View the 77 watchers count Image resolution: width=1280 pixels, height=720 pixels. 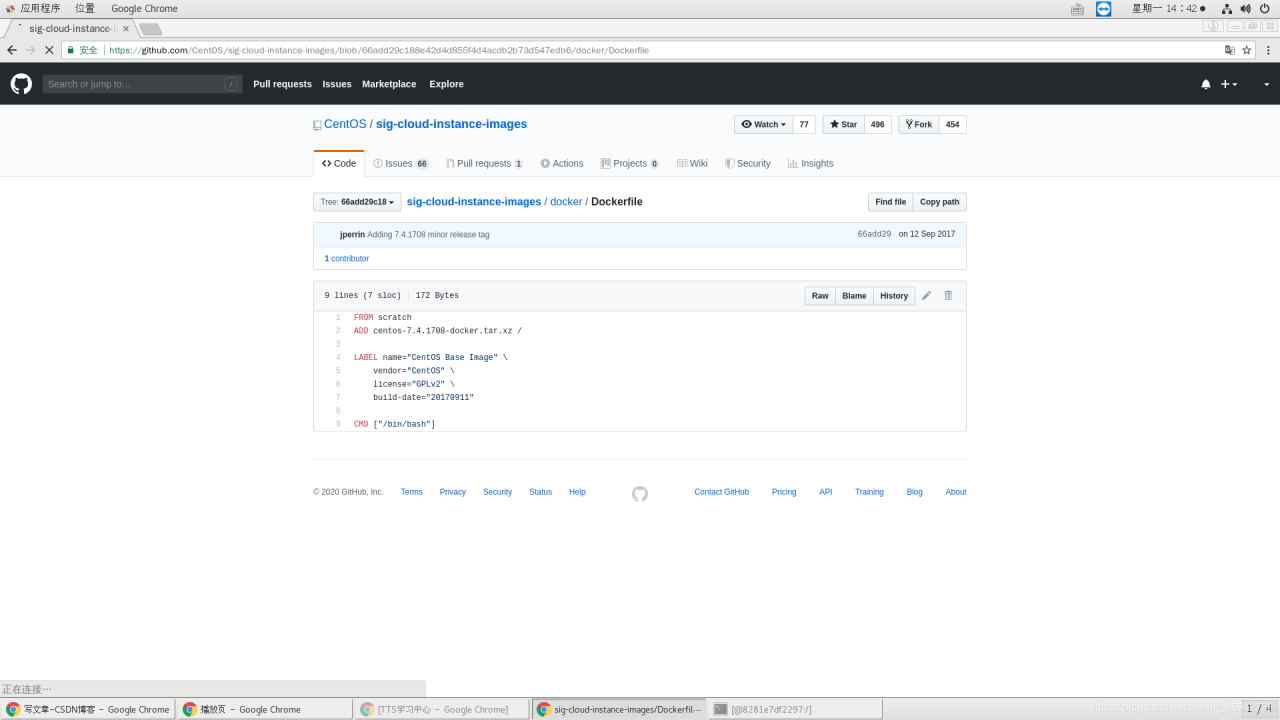tap(804, 124)
